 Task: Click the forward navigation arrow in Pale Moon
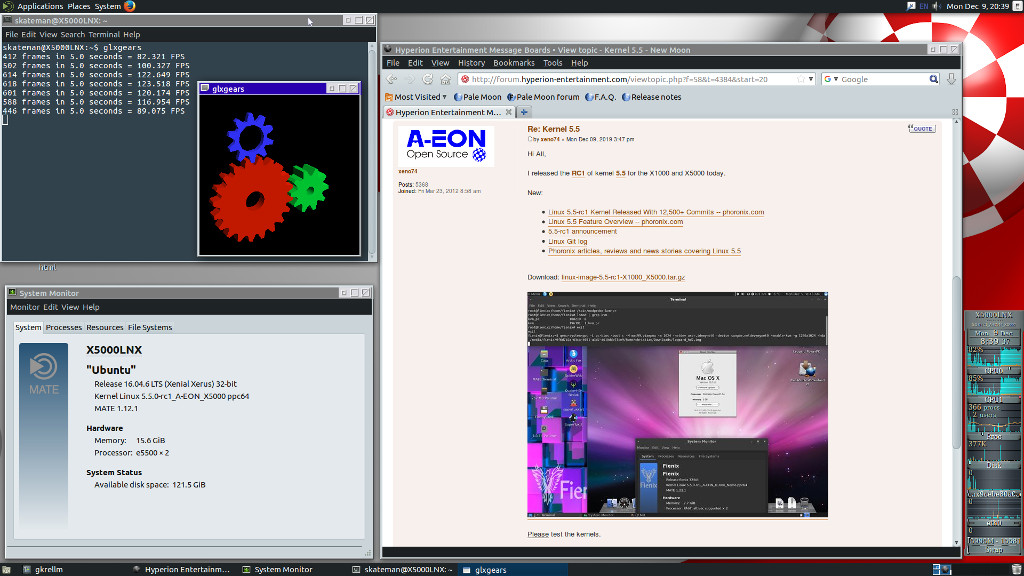click(x=409, y=79)
